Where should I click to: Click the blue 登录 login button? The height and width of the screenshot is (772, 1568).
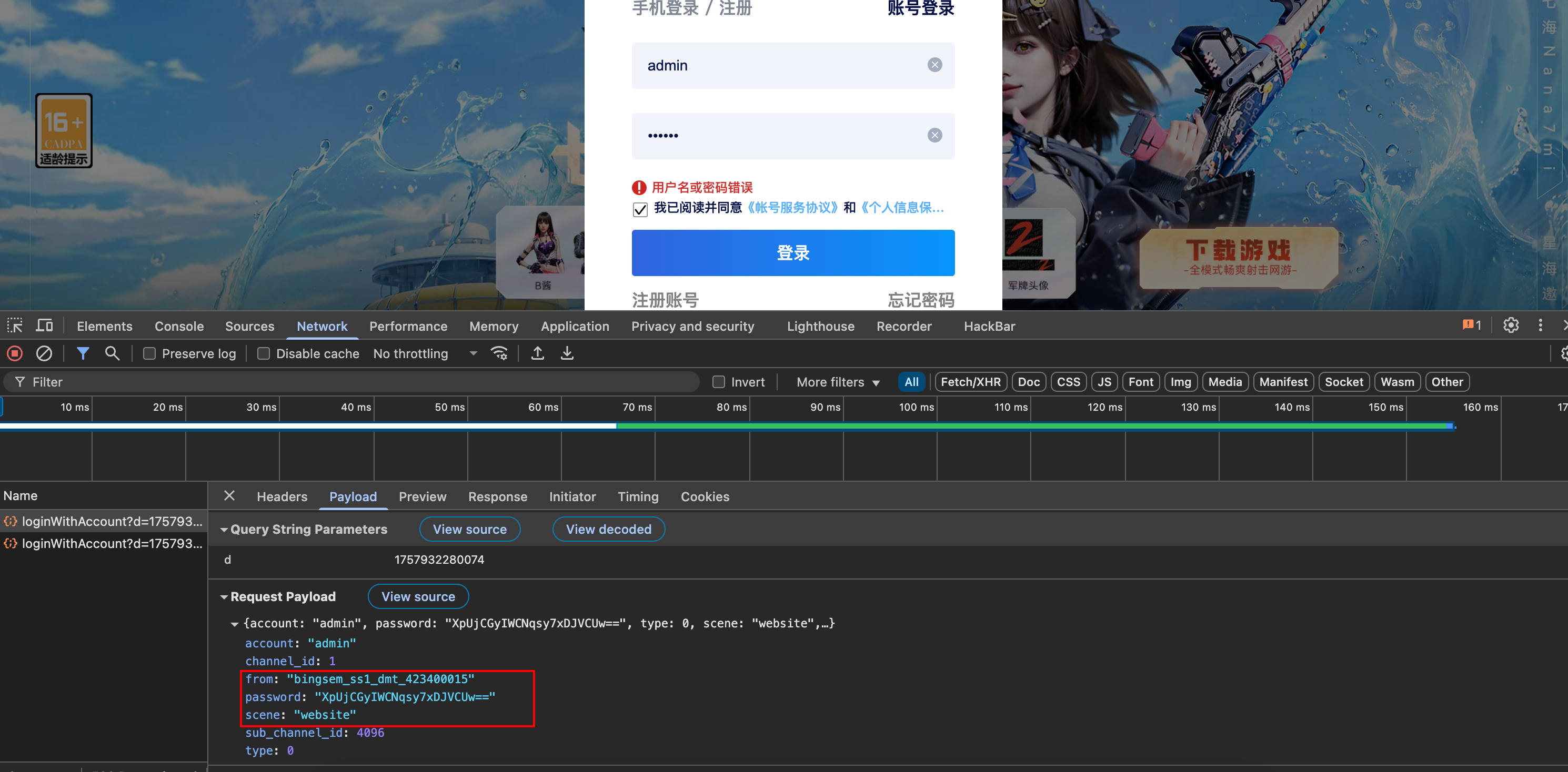pyautogui.click(x=792, y=252)
